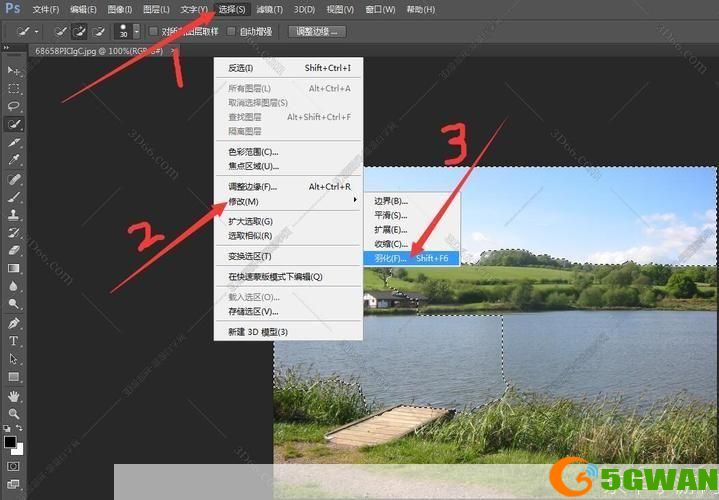
Task: Expand the 修改(M) submenu arrow
Action: [x=355, y=200]
